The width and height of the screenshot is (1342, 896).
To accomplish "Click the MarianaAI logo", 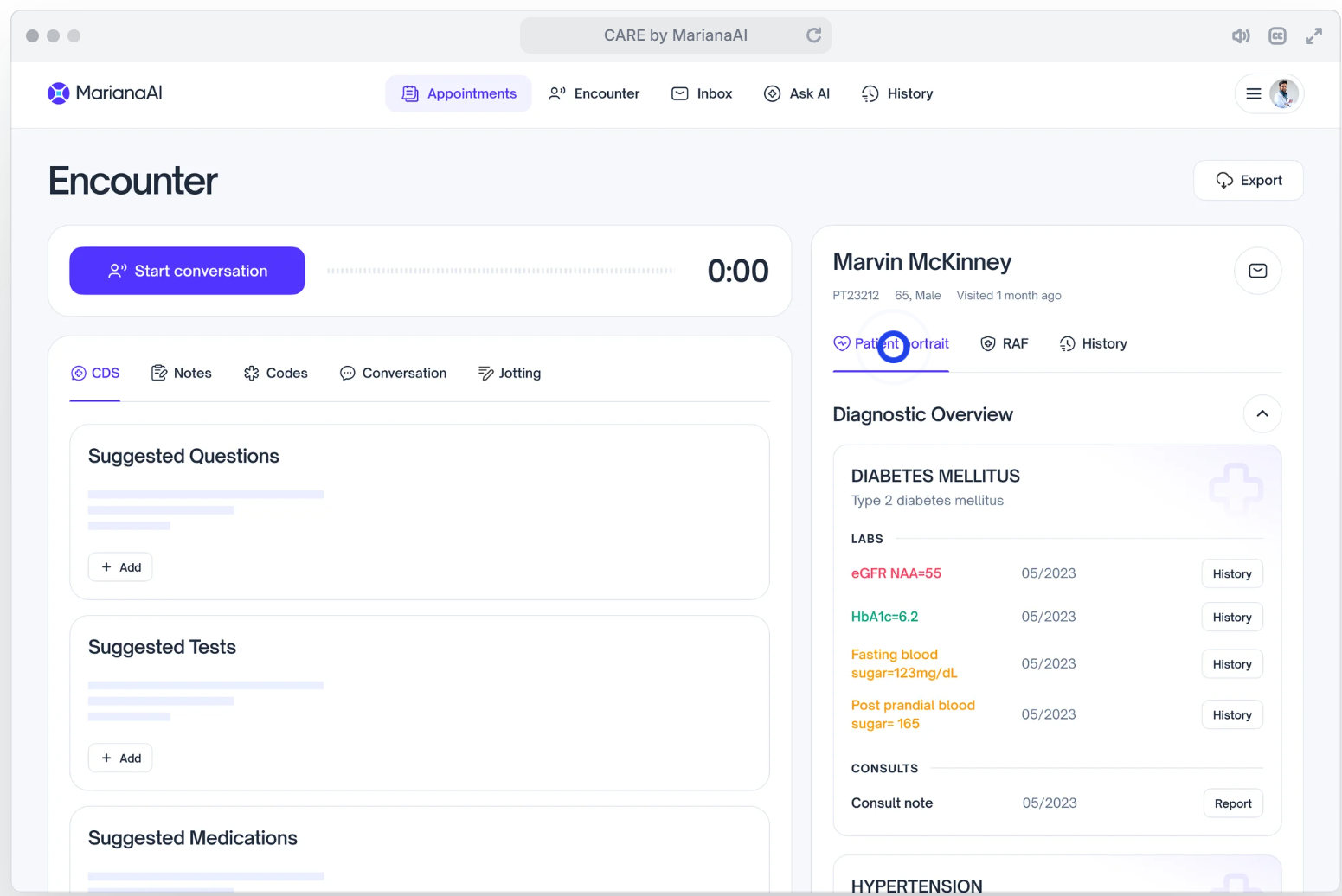I will pos(105,93).
